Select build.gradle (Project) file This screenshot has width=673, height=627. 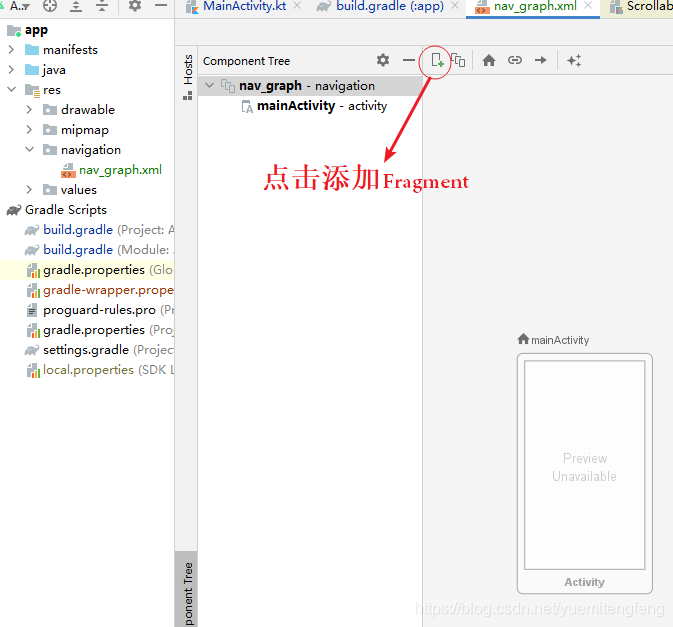point(100,230)
